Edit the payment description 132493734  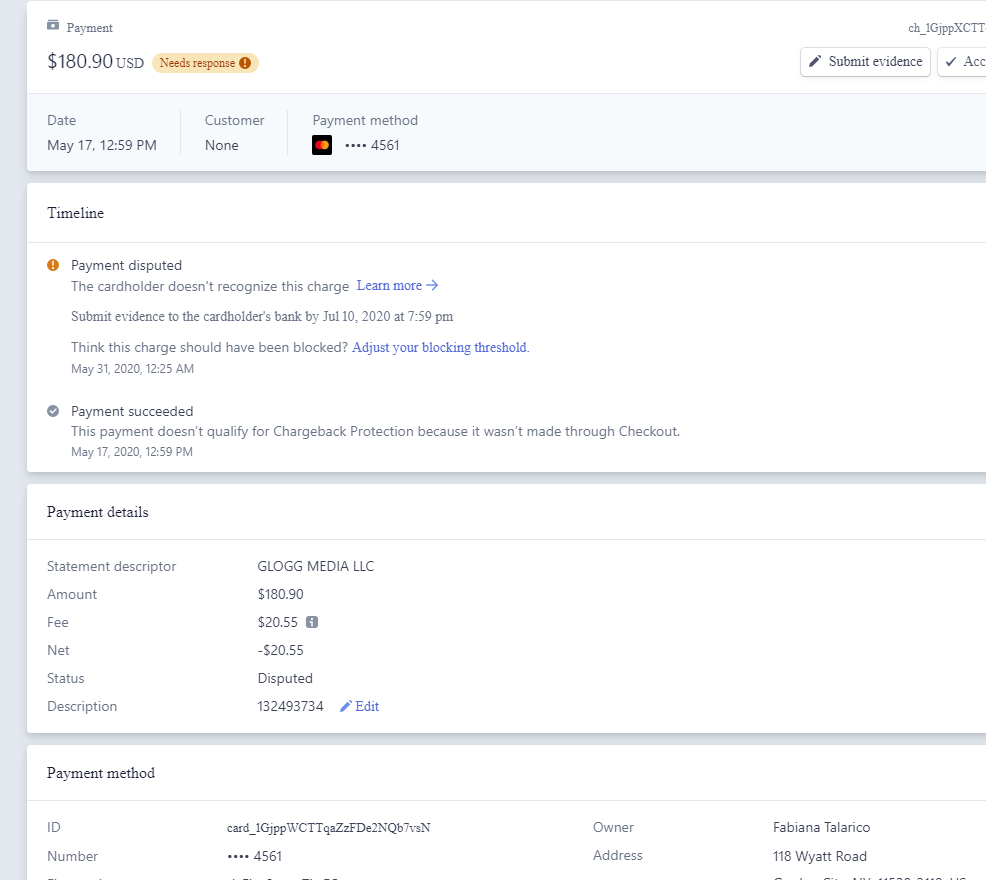click(290, 706)
